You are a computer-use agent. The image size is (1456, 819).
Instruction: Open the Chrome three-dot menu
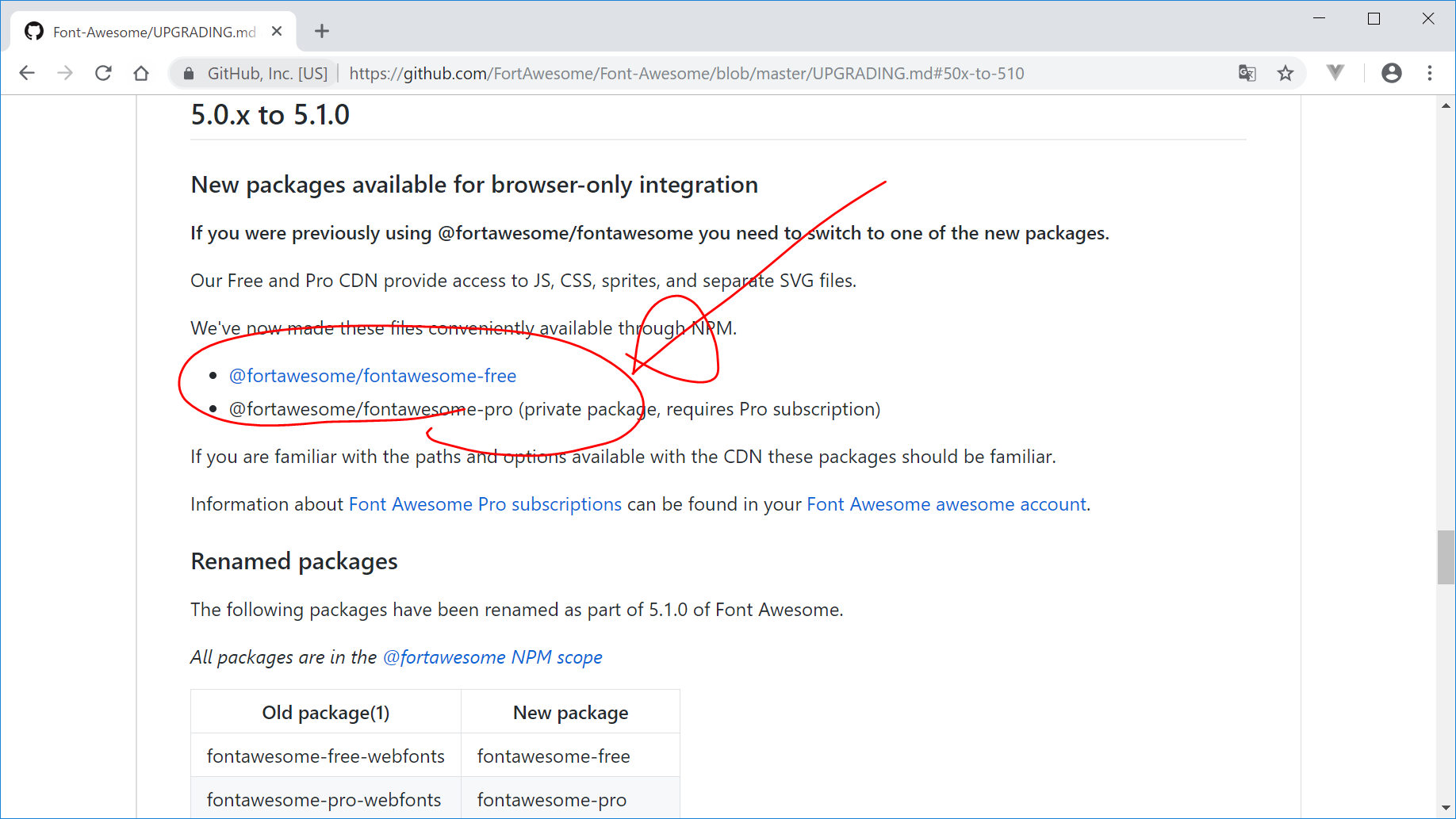[x=1430, y=73]
